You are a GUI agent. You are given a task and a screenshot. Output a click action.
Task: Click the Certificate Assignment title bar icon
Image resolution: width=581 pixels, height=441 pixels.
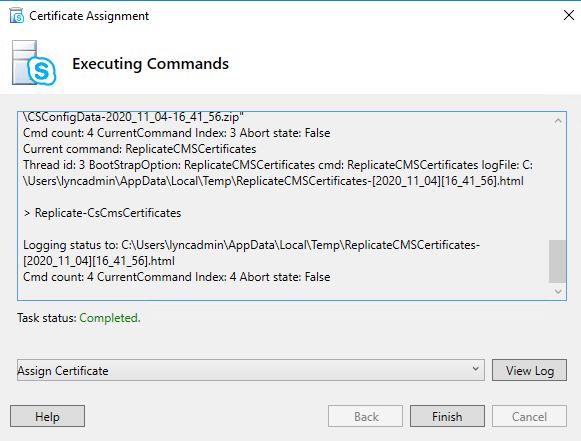pos(17,16)
